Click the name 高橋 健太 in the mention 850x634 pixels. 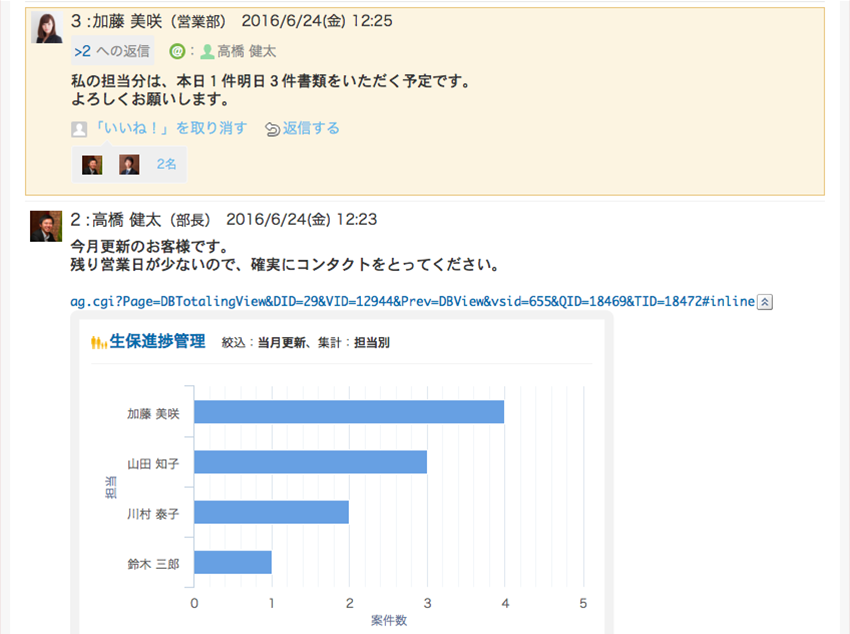[247, 51]
